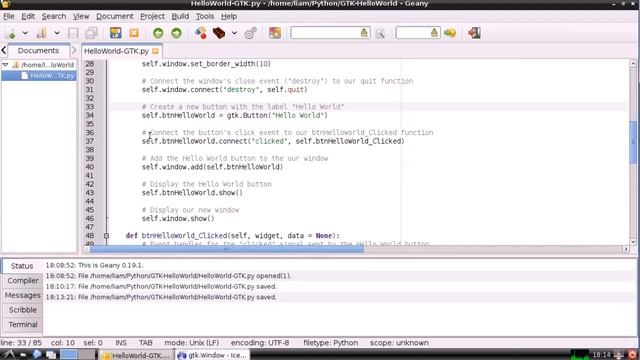Navigate forward with the green right arrow
Viewport: 640px width, 360px height.
pos(176,33)
